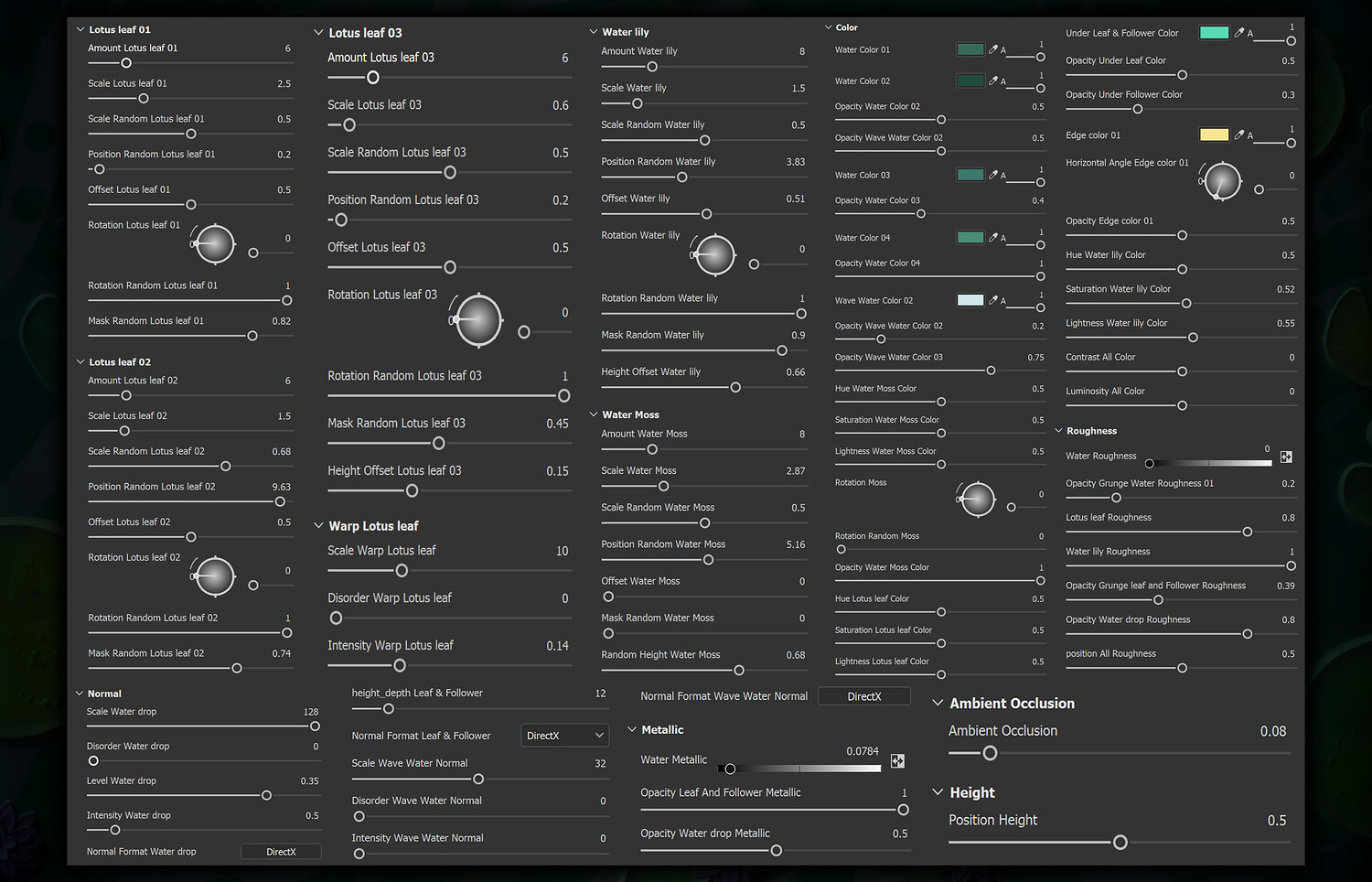Click the Water Color 04 swatch
This screenshot has height=882, width=1372.
tap(970, 238)
